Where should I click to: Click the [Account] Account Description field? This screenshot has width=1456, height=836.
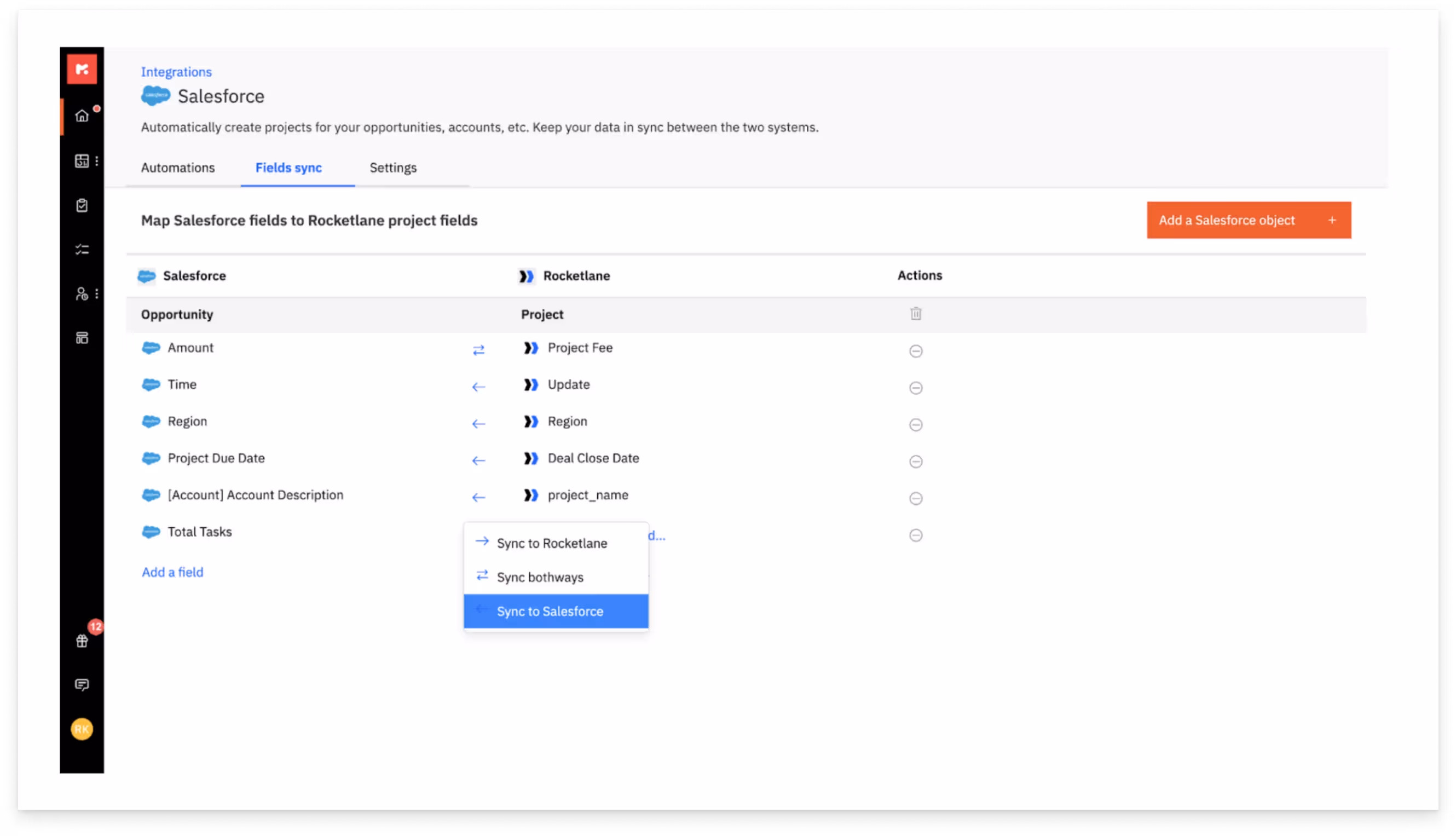pos(255,495)
